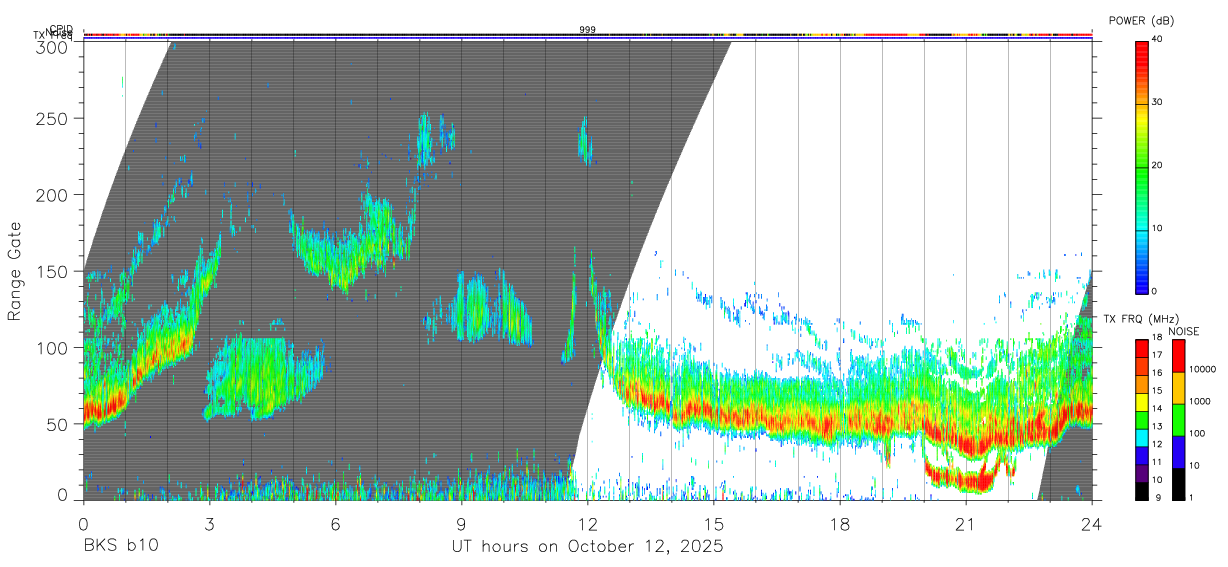The width and height of the screenshot is (1228, 567).
Task: Click the 14 tick on the TX FRQ scale
Action: [1157, 409]
